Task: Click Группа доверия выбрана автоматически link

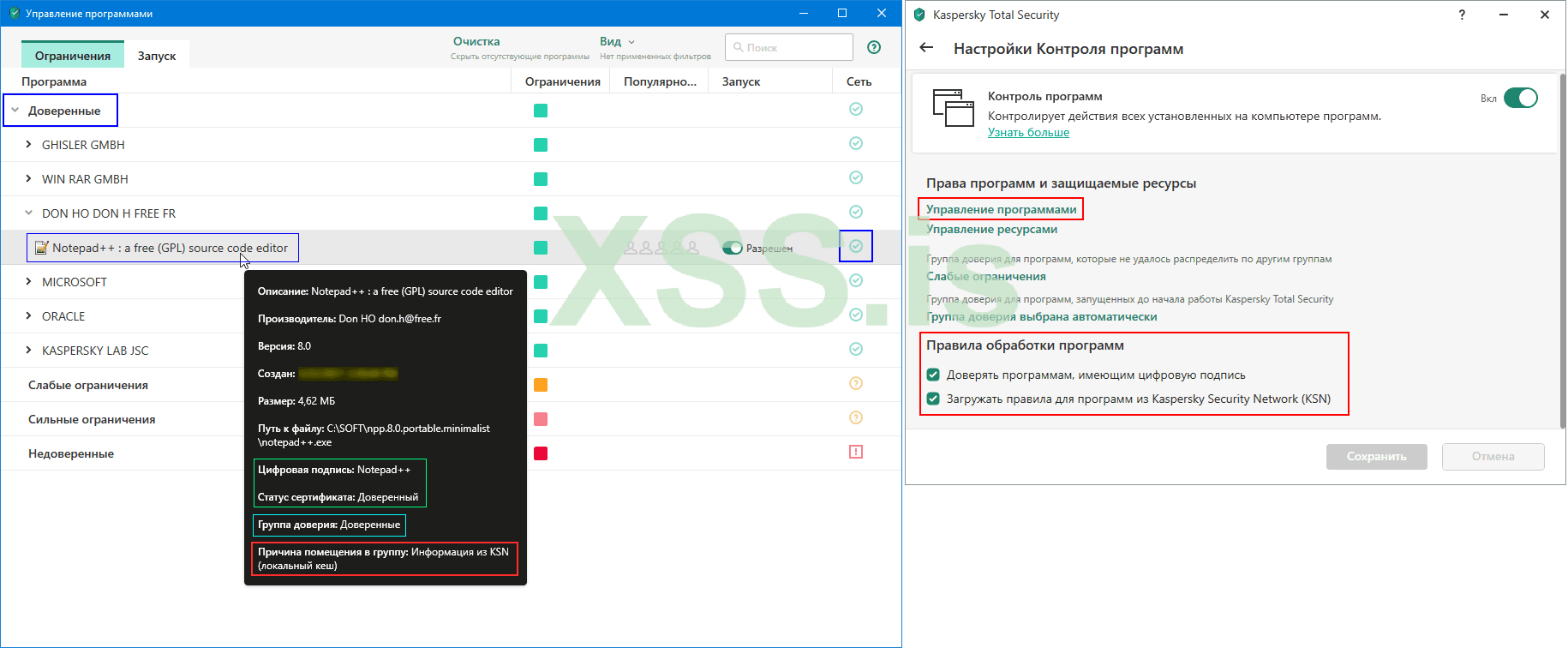Action: click(x=1042, y=316)
